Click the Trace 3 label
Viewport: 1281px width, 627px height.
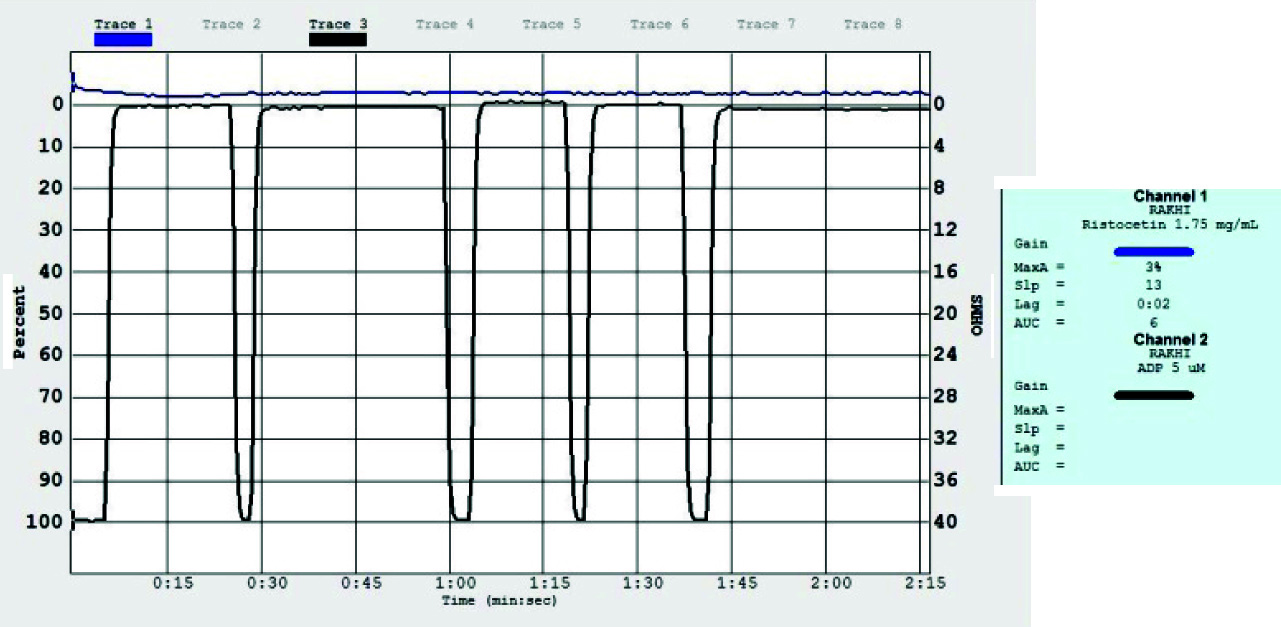click(x=338, y=24)
